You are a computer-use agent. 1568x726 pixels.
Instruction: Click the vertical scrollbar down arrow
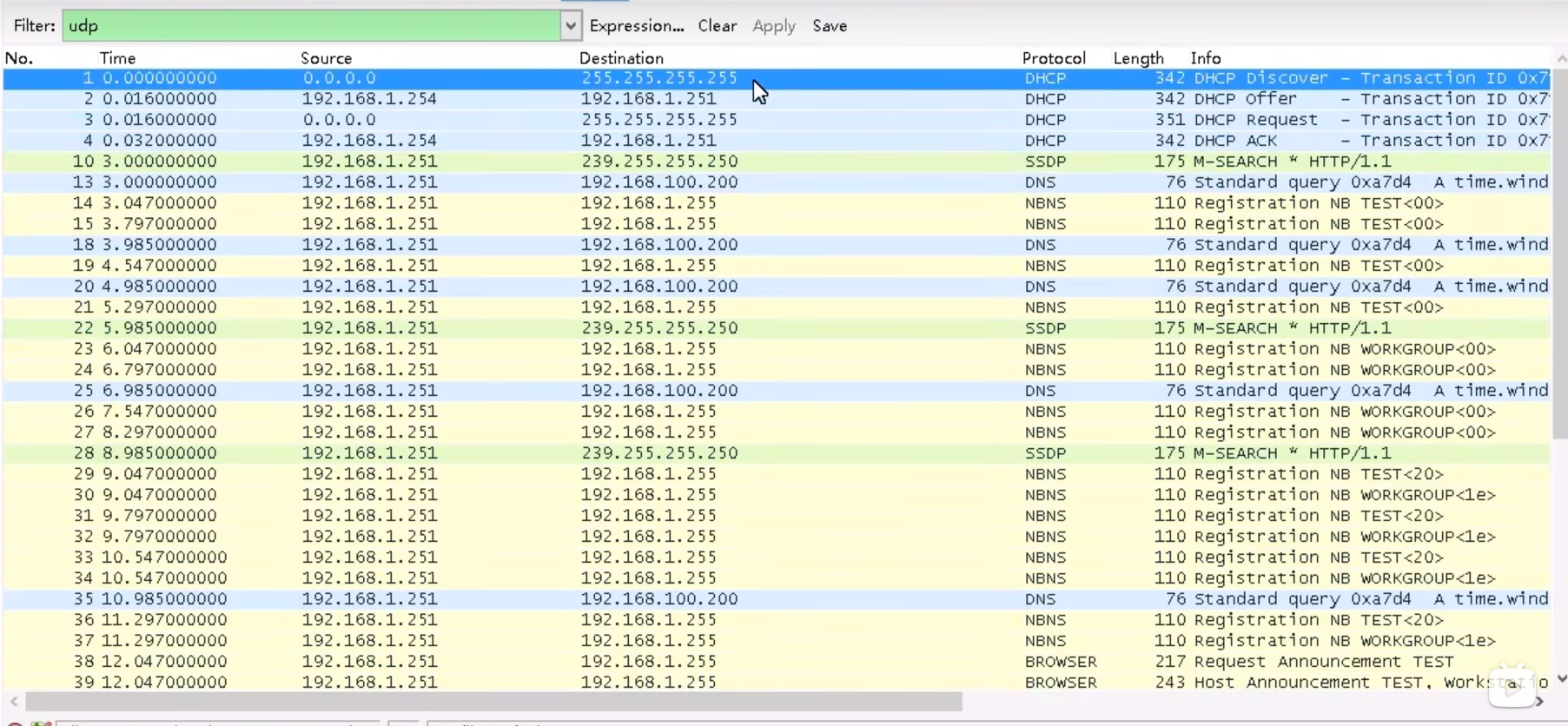(1560, 679)
